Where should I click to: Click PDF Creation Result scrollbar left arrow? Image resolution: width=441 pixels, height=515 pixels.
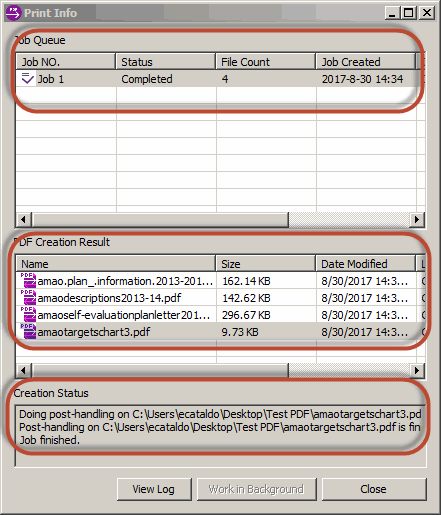[x=24, y=370]
